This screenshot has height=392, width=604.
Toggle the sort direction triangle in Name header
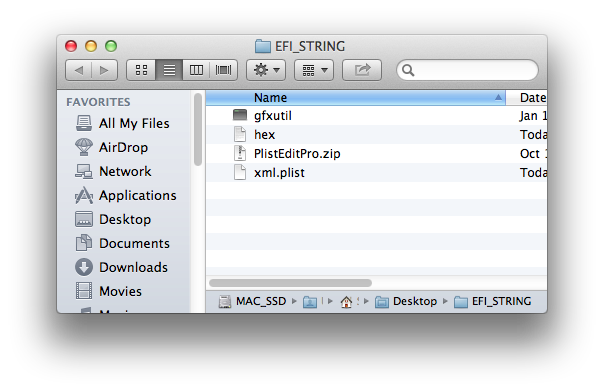[x=498, y=97]
